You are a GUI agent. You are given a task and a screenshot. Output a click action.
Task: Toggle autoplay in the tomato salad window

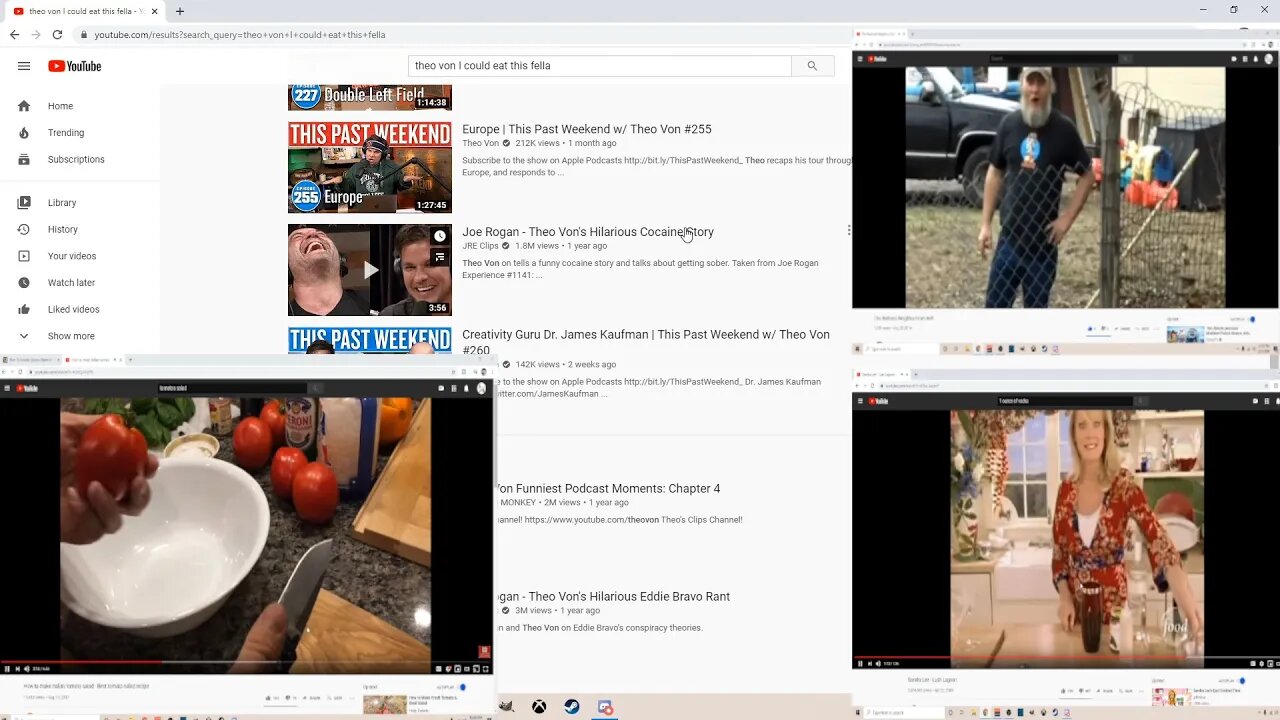click(461, 687)
